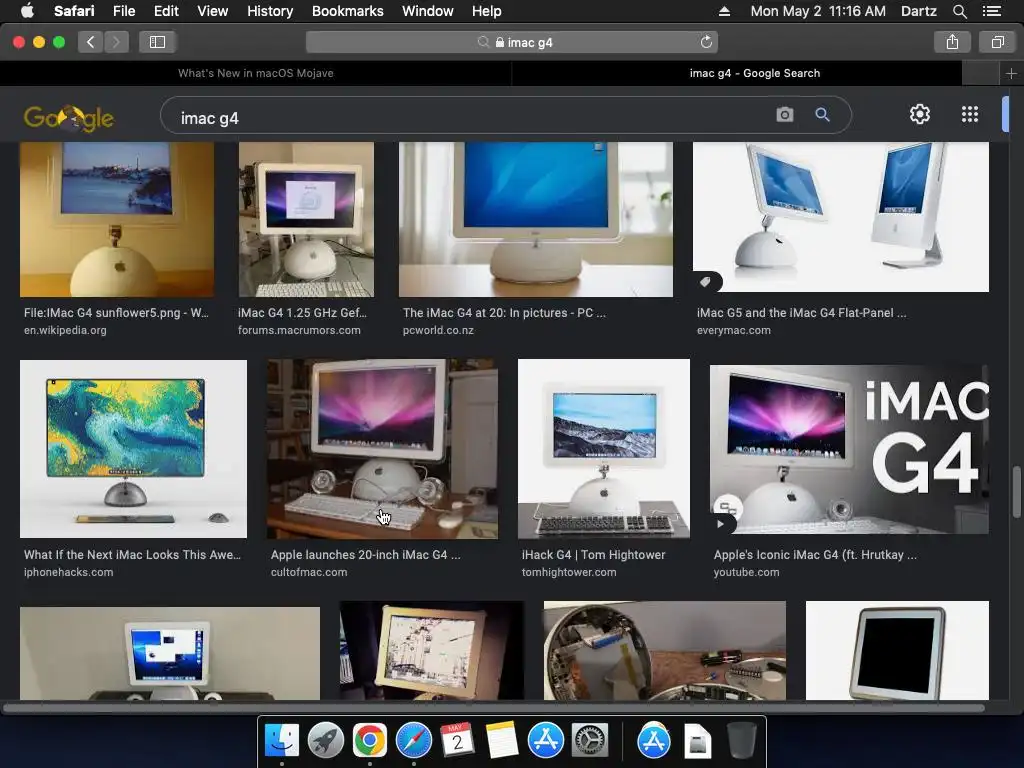The height and width of the screenshot is (768, 1024).
Task: Open the second App Store icon near Trash
Action: (654, 741)
